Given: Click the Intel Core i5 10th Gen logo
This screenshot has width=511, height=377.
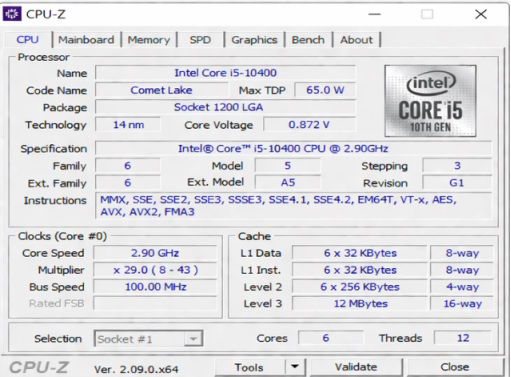Looking at the screenshot, I should pyautogui.click(x=430, y=101).
